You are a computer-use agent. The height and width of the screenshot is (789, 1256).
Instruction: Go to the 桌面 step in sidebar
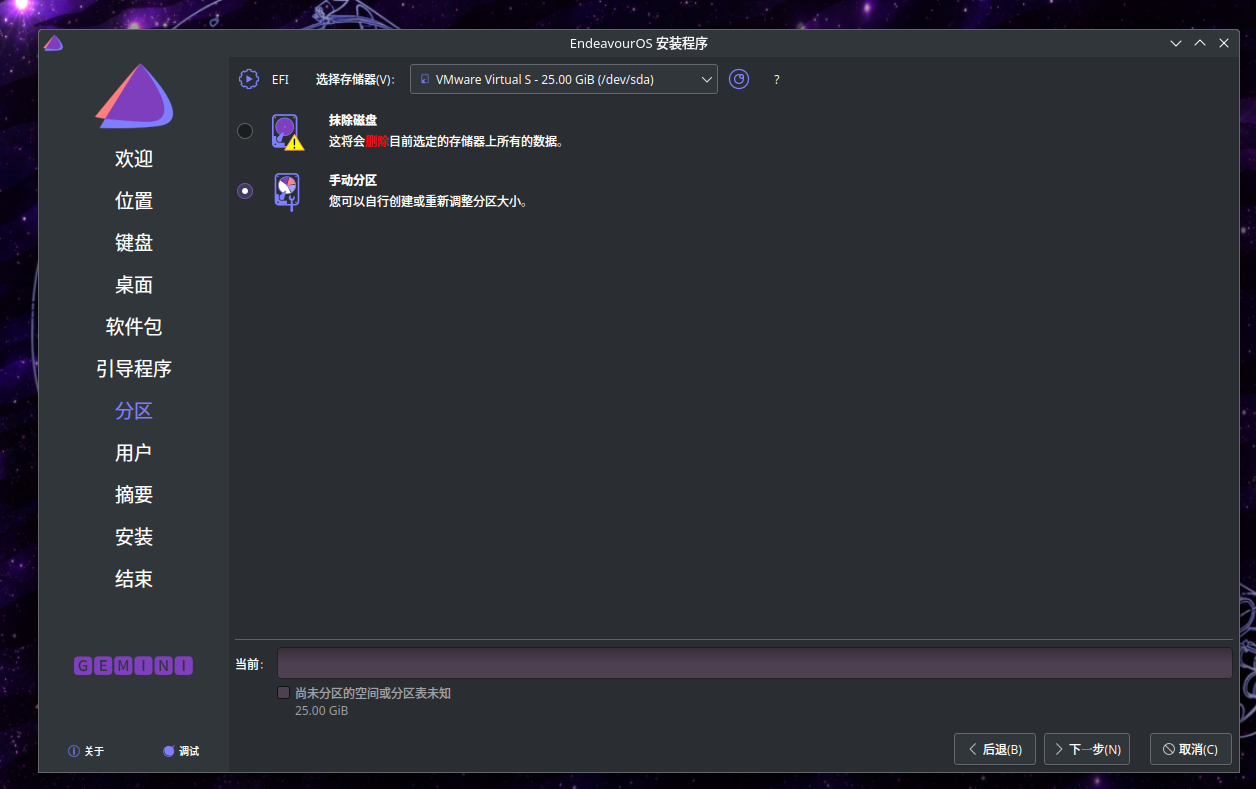click(134, 285)
